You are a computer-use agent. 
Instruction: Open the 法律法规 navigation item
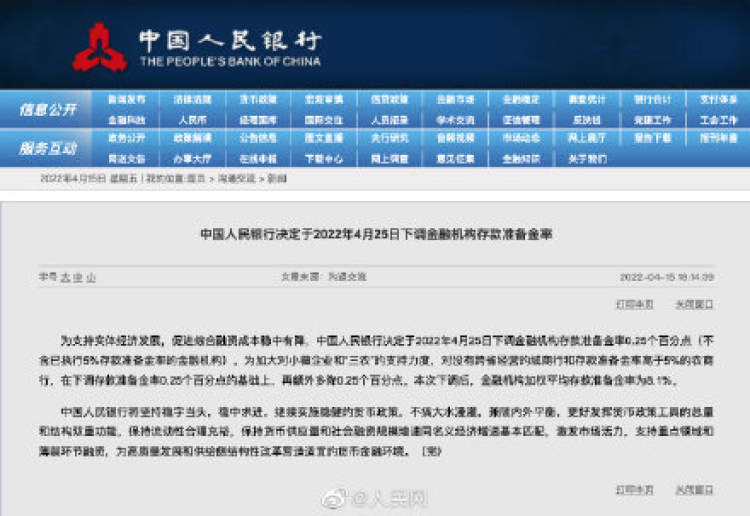coord(192,99)
